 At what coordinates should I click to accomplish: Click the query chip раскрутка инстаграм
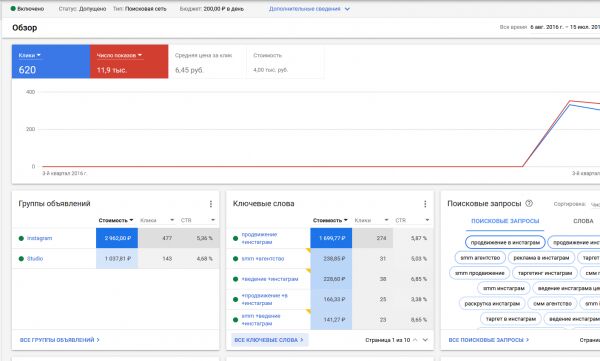point(492,304)
